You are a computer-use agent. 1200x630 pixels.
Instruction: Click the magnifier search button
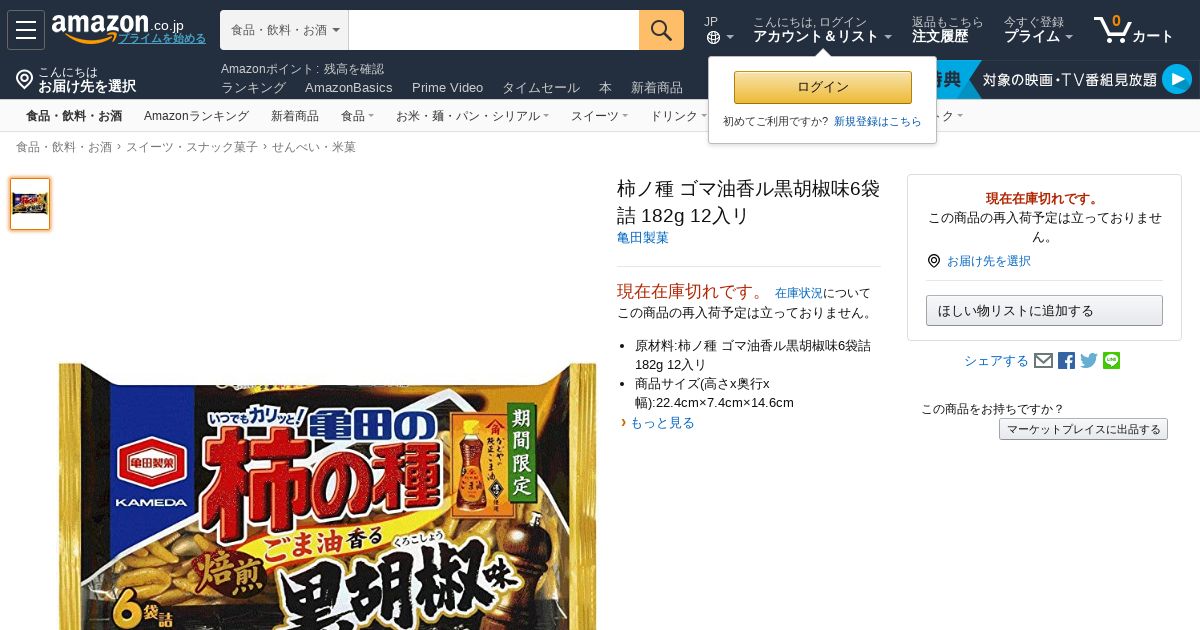tap(661, 30)
